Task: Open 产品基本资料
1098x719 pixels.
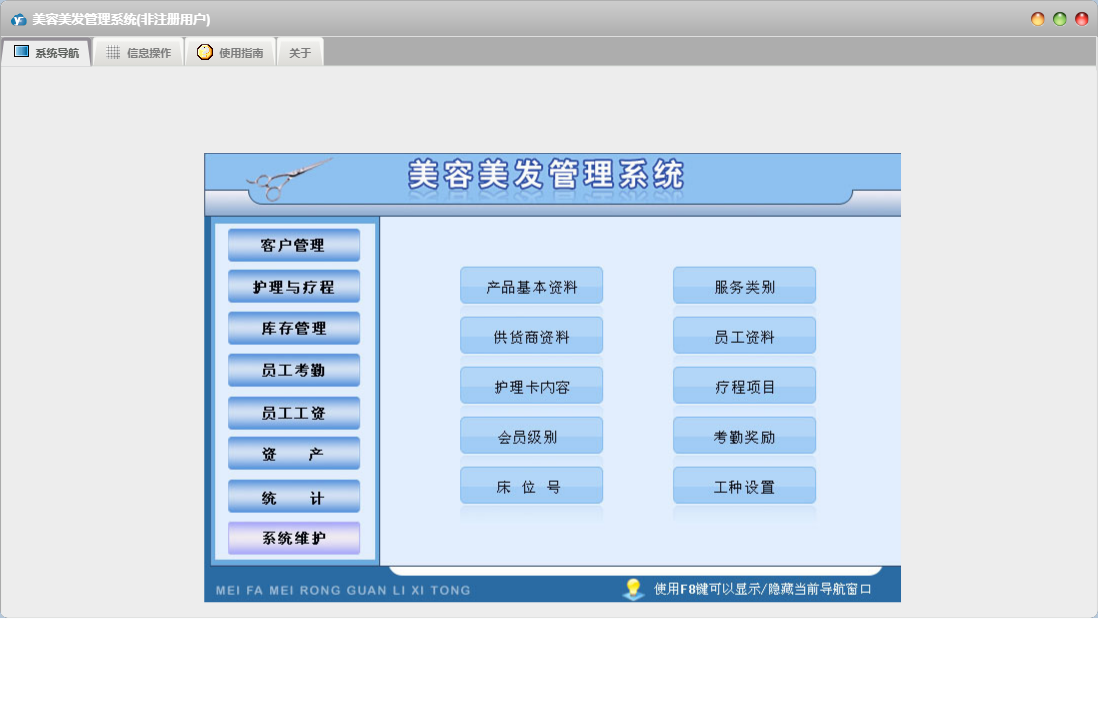Action: click(x=531, y=286)
